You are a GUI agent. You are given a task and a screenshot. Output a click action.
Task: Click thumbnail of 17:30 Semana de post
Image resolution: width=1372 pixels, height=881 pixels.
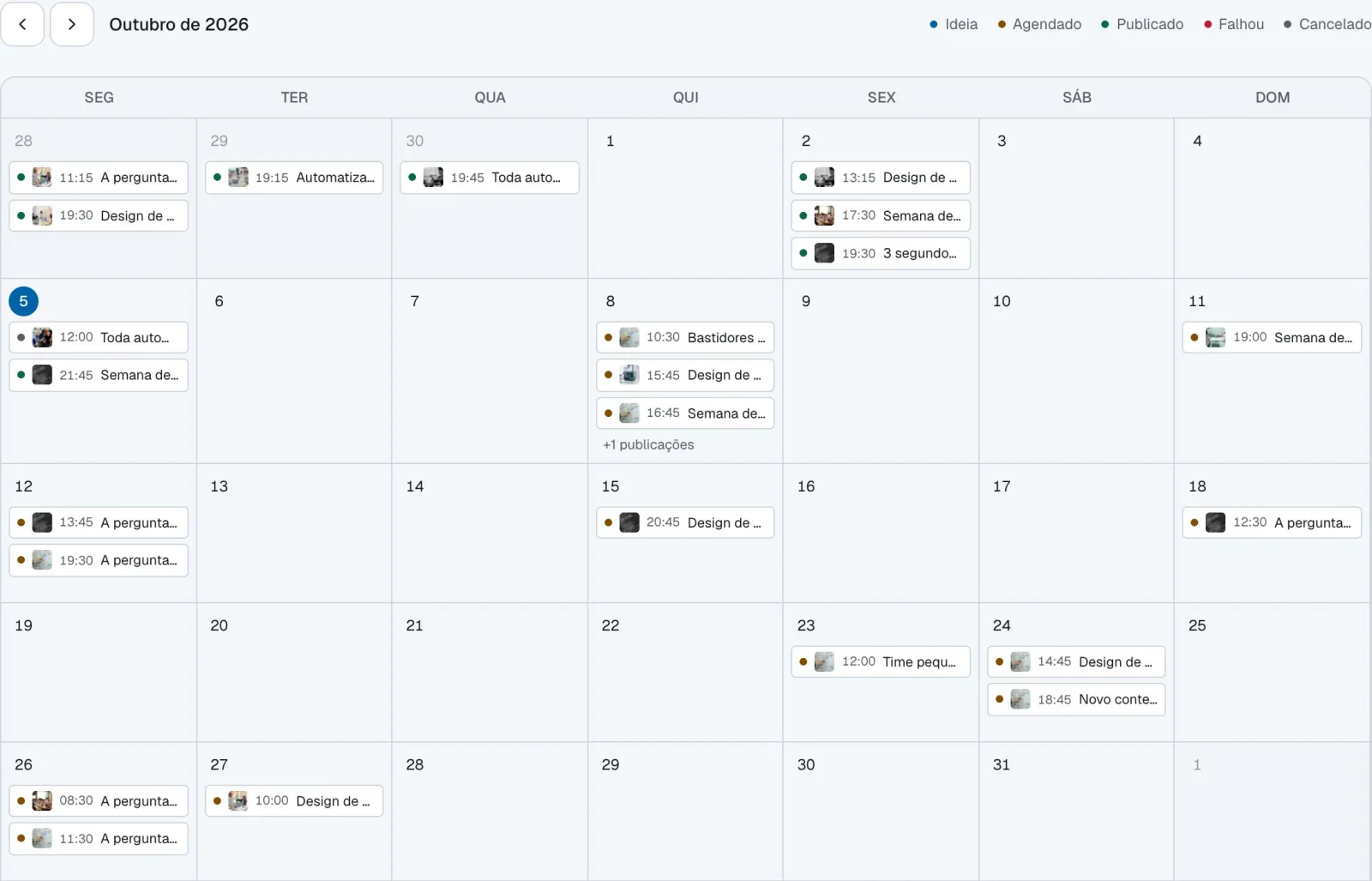824,215
